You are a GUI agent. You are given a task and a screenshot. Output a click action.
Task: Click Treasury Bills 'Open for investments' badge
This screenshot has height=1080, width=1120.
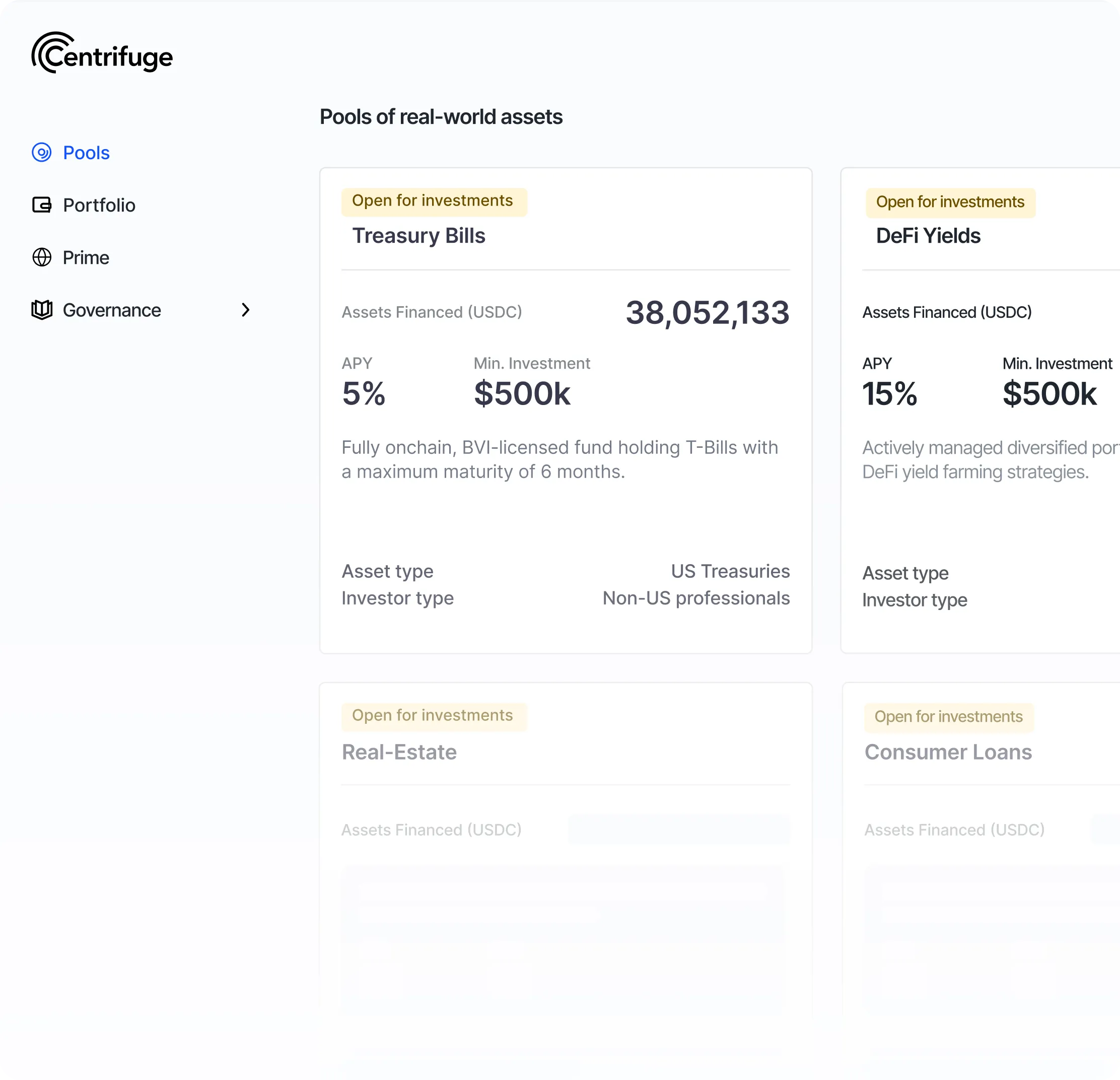coord(433,201)
